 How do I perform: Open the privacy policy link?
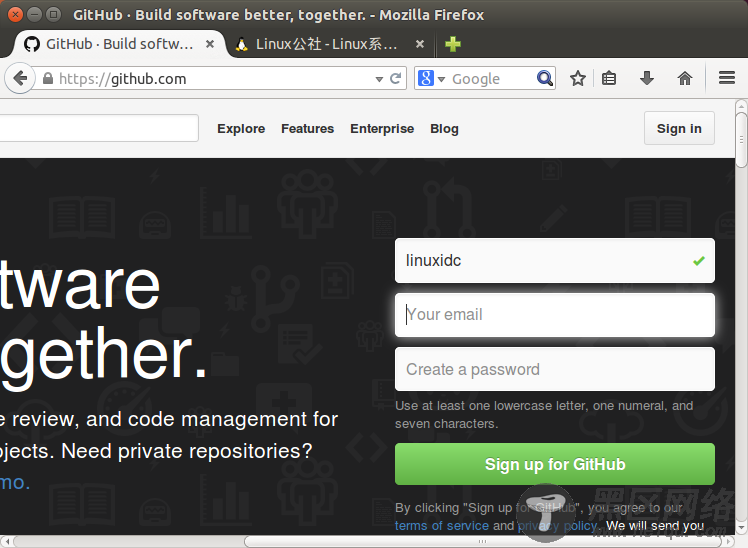point(558,526)
